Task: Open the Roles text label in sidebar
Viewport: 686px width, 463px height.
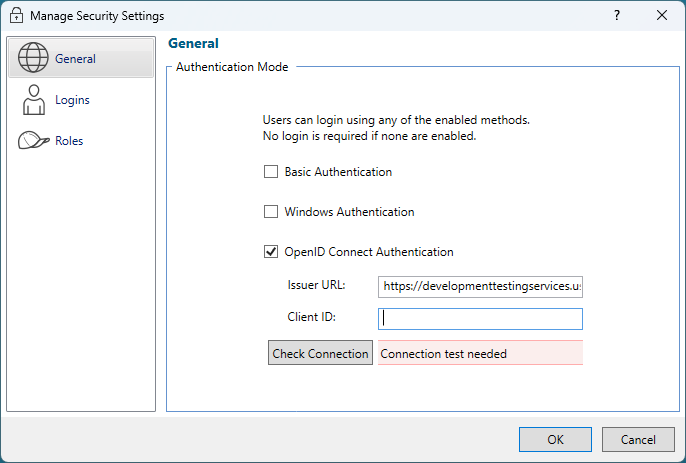Action: click(x=69, y=141)
